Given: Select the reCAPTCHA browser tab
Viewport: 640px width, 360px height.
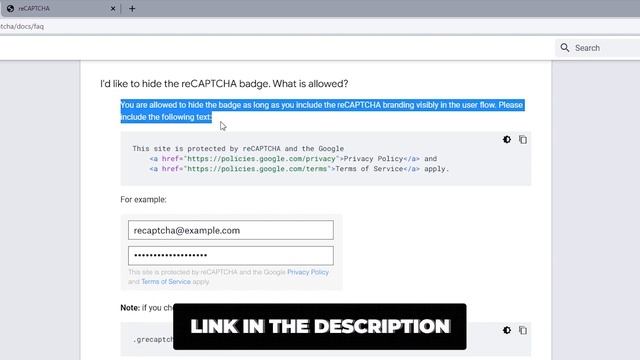Looking at the screenshot, I should click(x=60, y=9).
